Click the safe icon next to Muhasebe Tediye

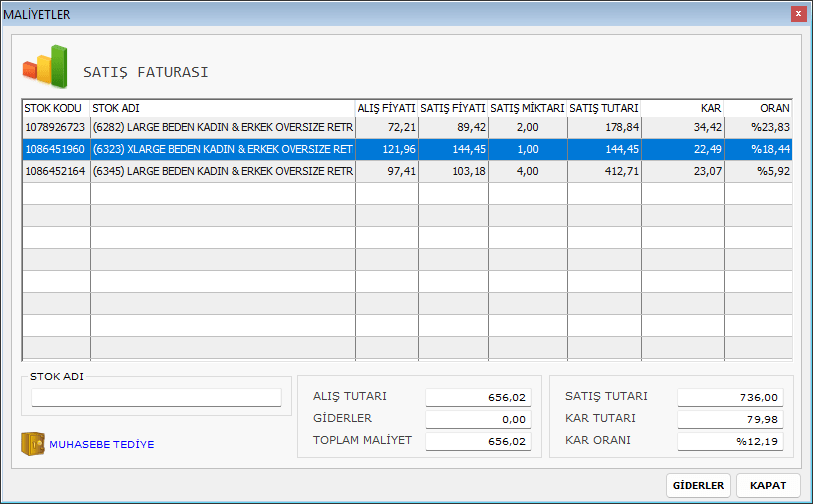click(x=33, y=443)
